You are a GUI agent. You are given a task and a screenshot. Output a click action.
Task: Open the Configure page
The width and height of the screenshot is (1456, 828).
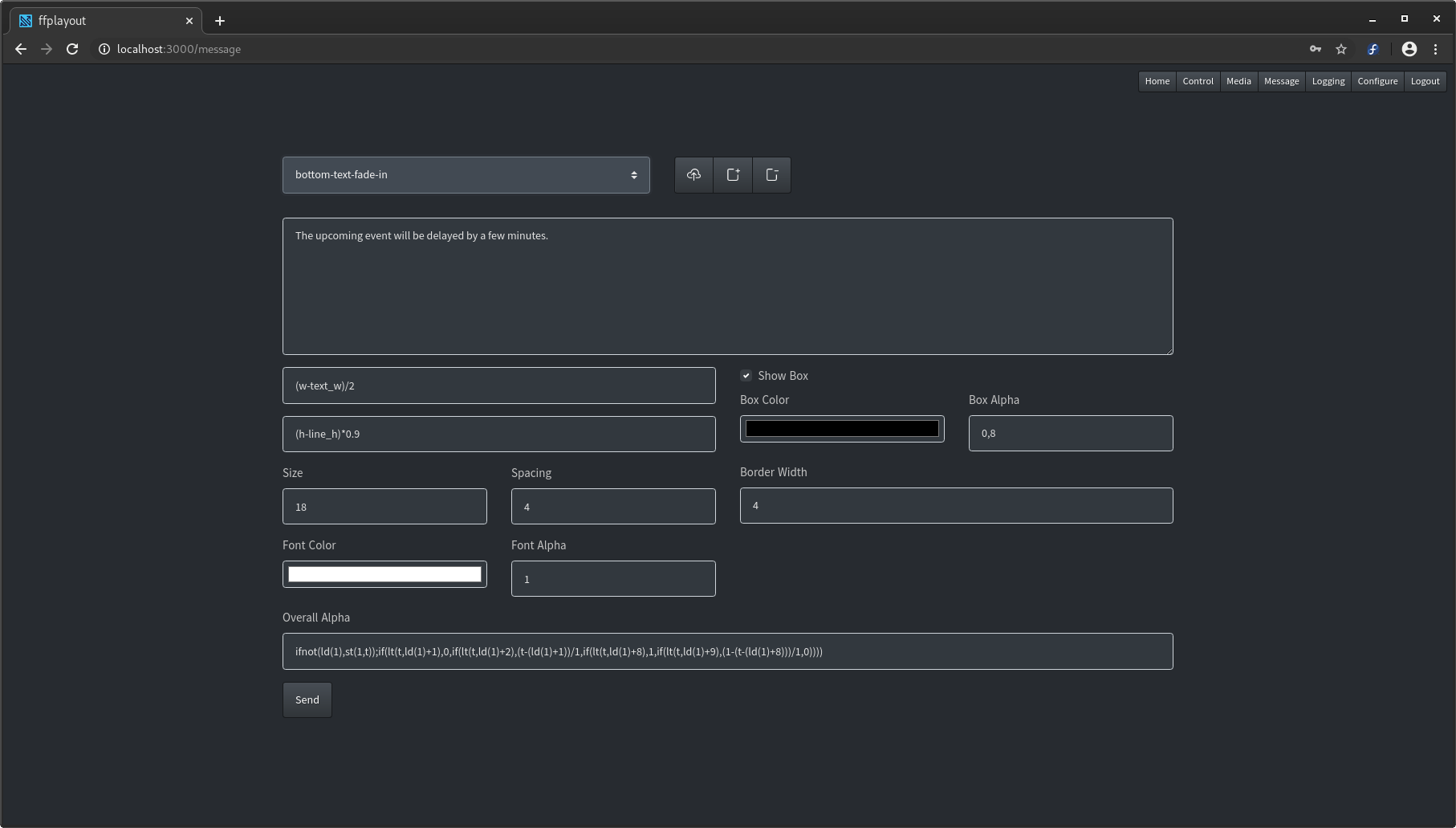[x=1377, y=81]
